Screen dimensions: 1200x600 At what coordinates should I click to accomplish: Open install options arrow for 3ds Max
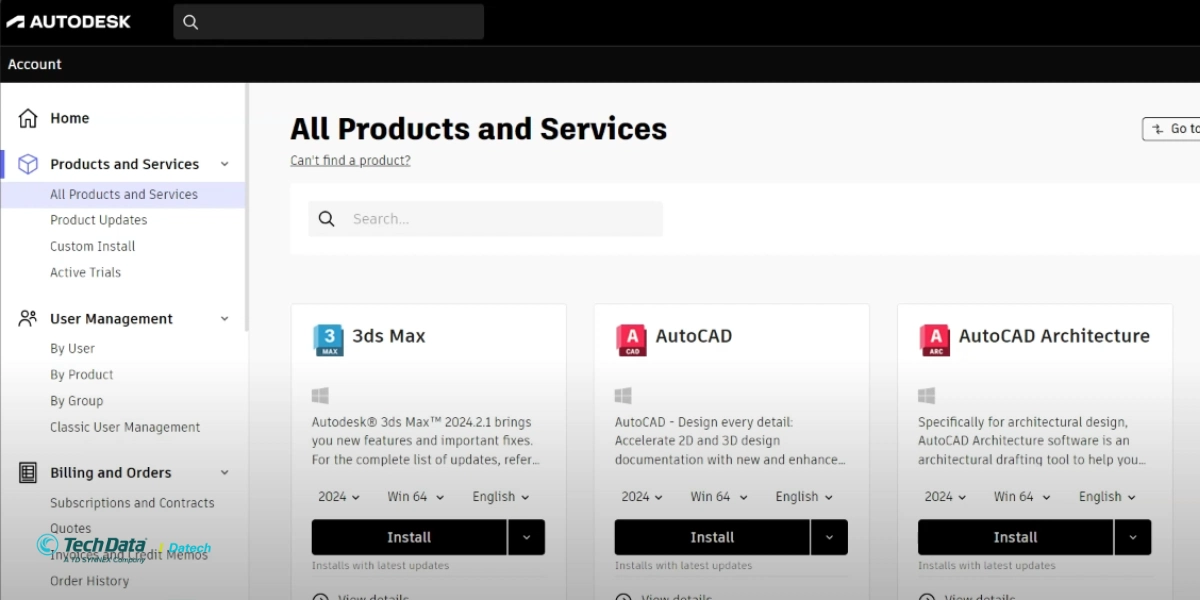(526, 537)
